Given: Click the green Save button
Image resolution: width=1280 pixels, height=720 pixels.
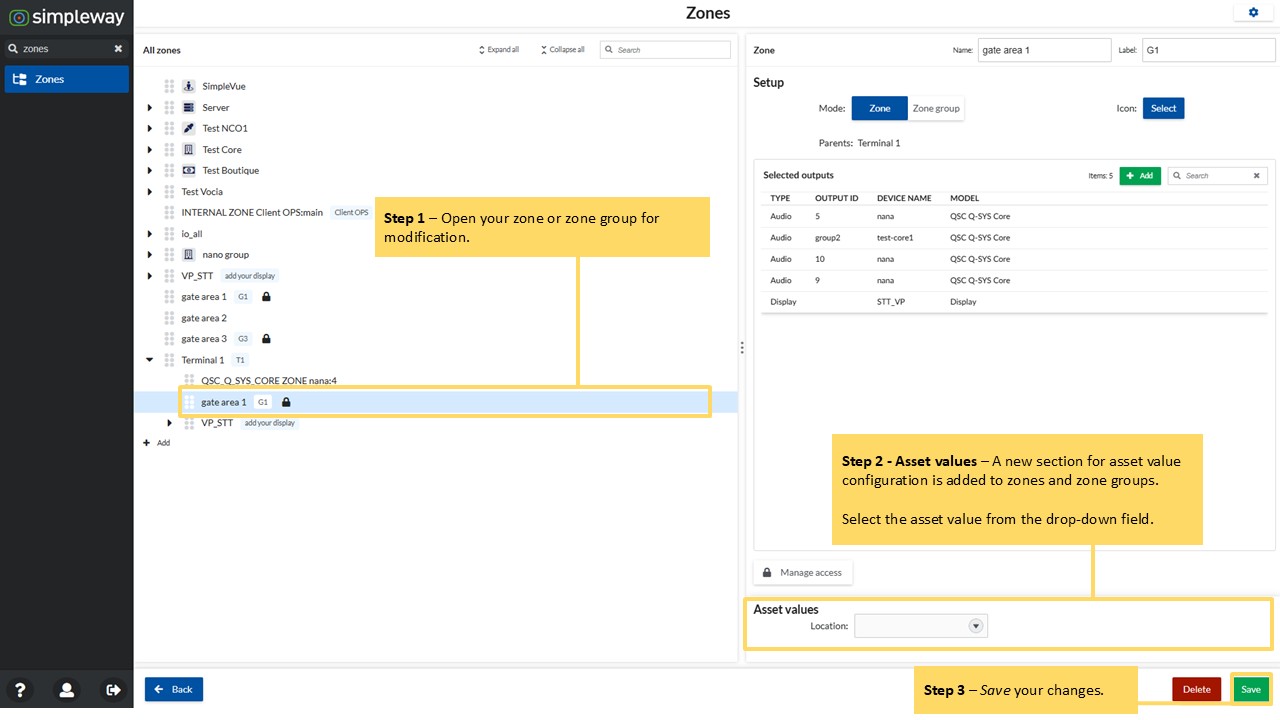Looking at the screenshot, I should (x=1251, y=689).
